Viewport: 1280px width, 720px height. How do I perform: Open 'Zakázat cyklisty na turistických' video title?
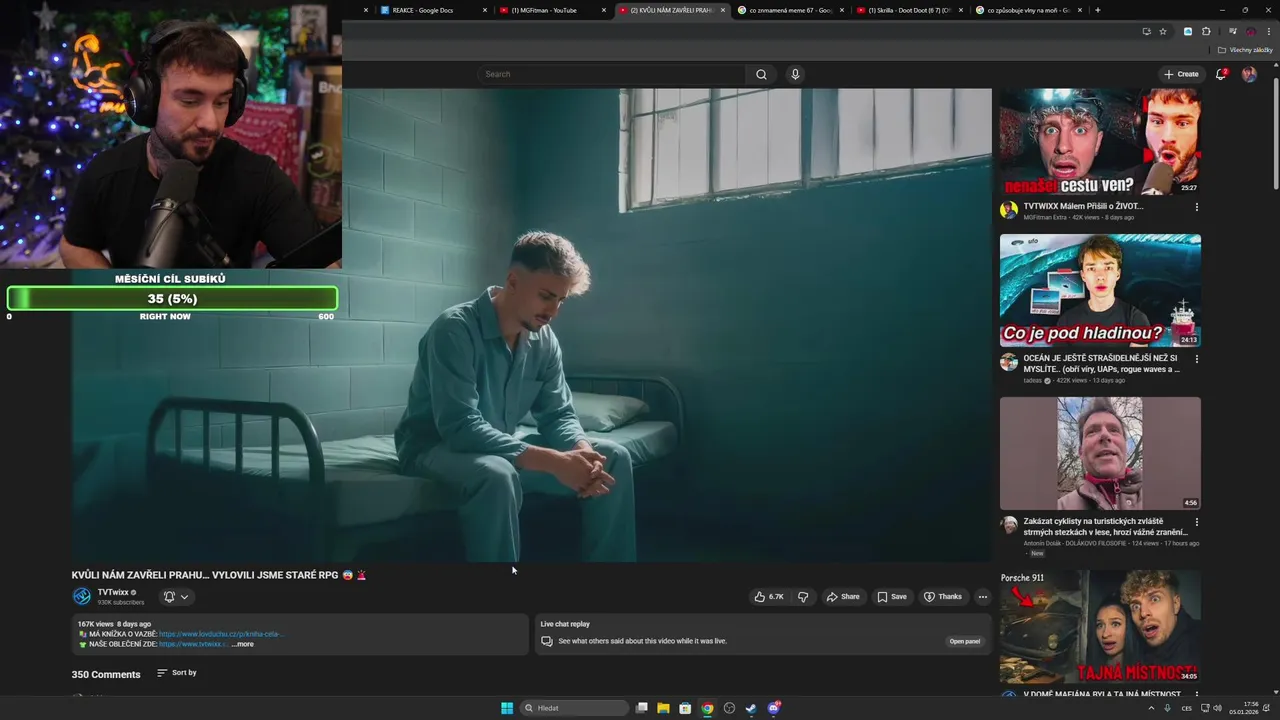(1105, 527)
